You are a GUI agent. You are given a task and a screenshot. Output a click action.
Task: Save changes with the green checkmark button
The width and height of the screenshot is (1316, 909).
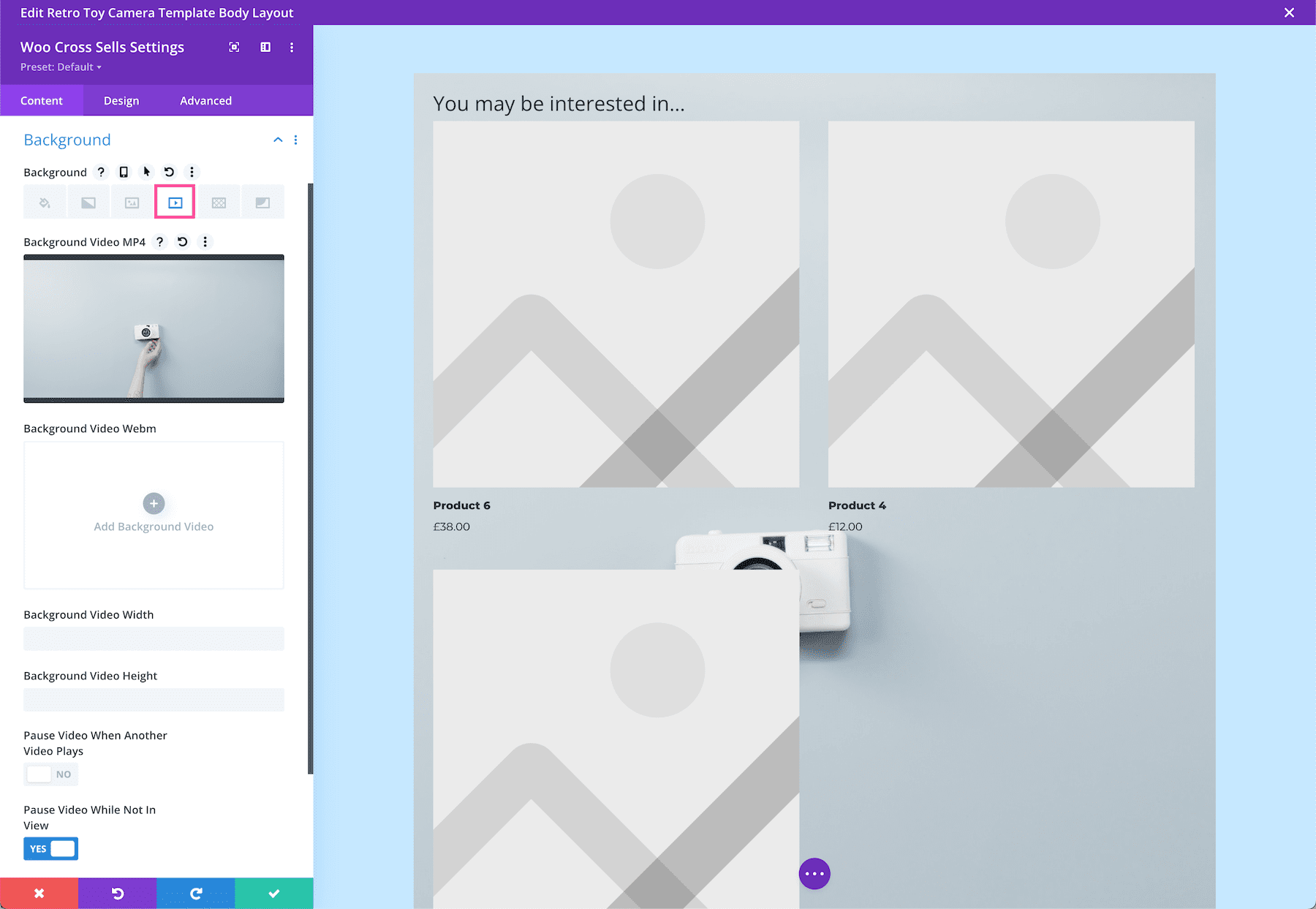pyautogui.click(x=273, y=892)
